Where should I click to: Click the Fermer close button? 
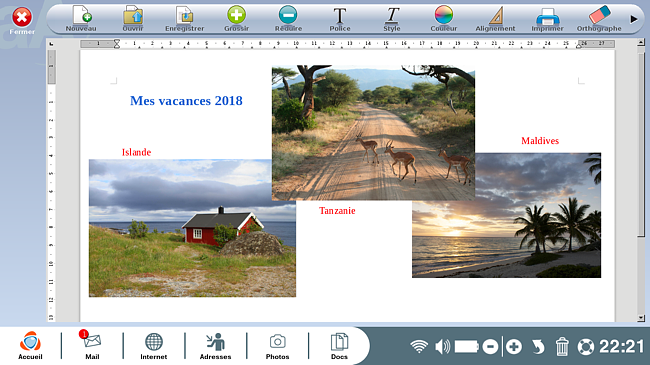22,20
